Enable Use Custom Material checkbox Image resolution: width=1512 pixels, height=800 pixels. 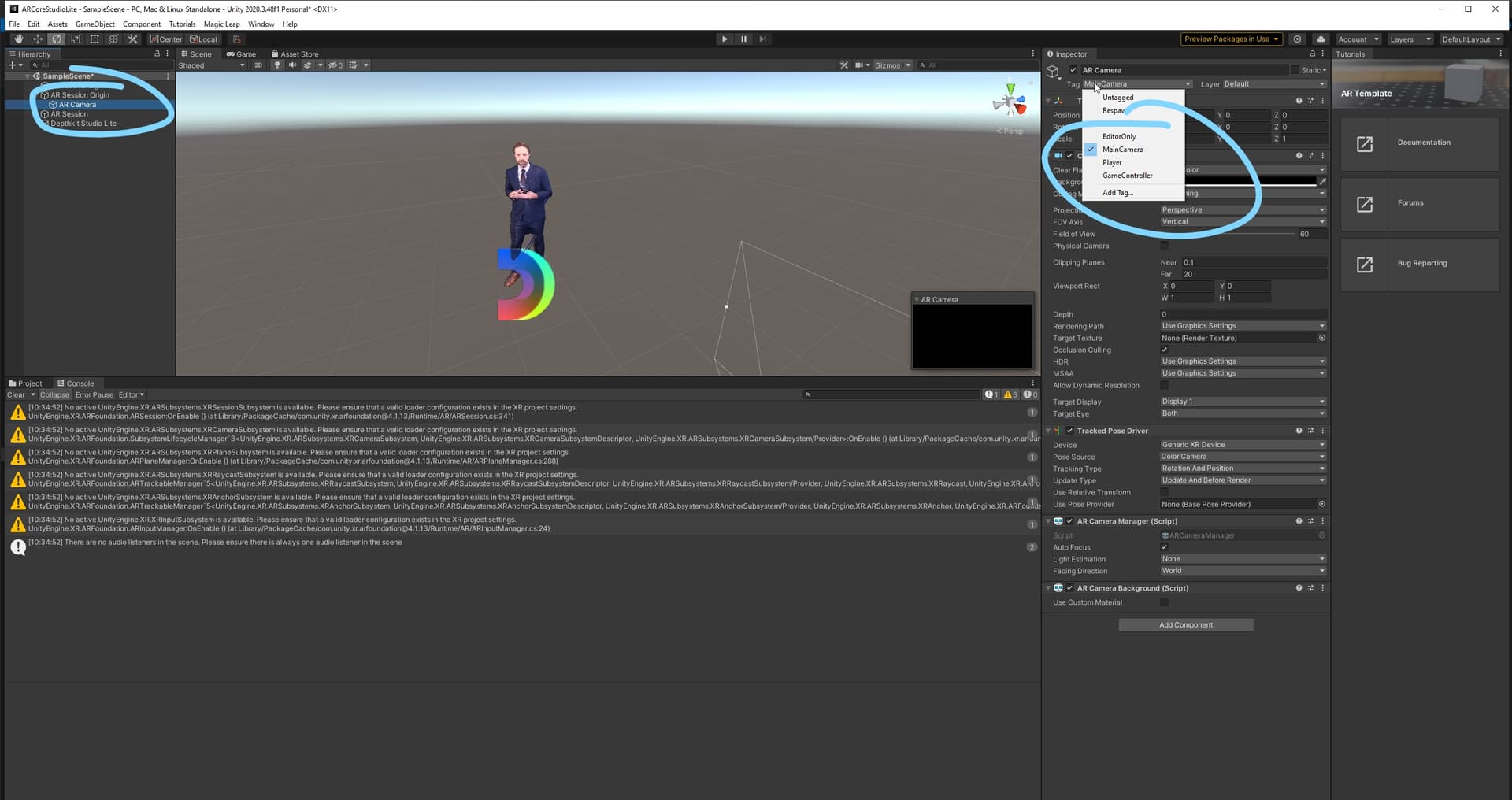[1164, 602]
